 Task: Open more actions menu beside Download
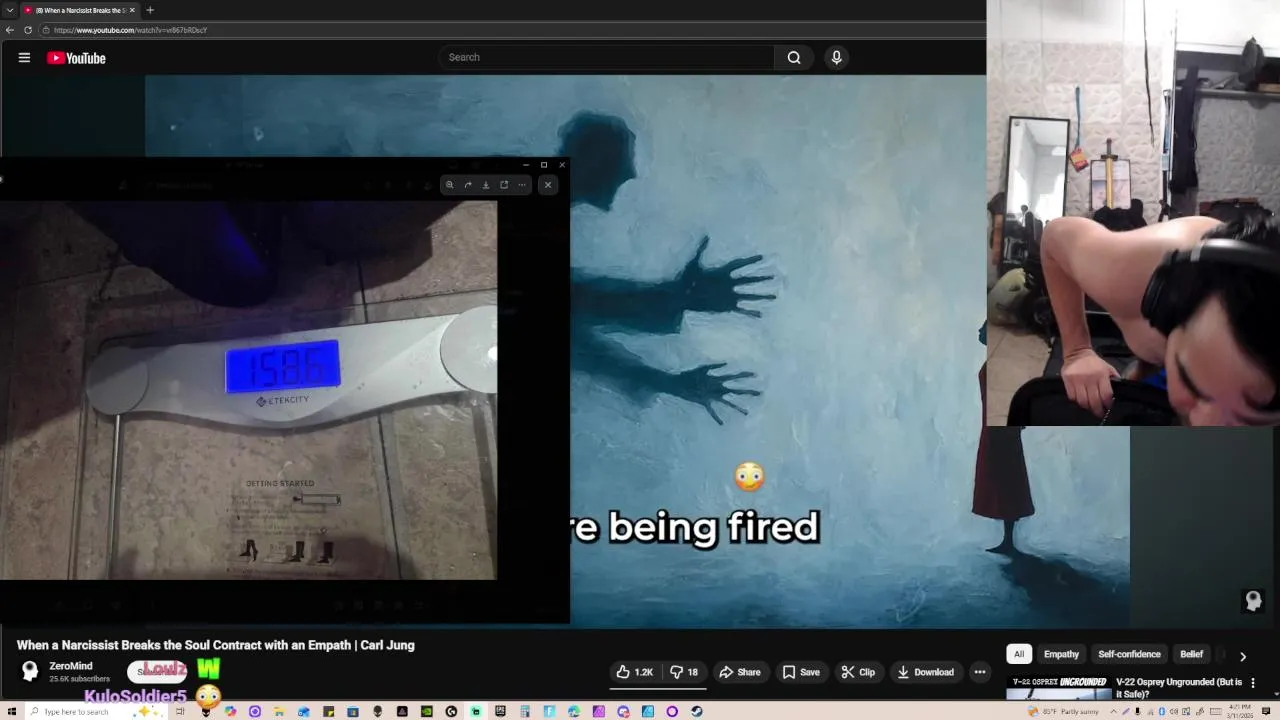pyautogui.click(x=980, y=672)
